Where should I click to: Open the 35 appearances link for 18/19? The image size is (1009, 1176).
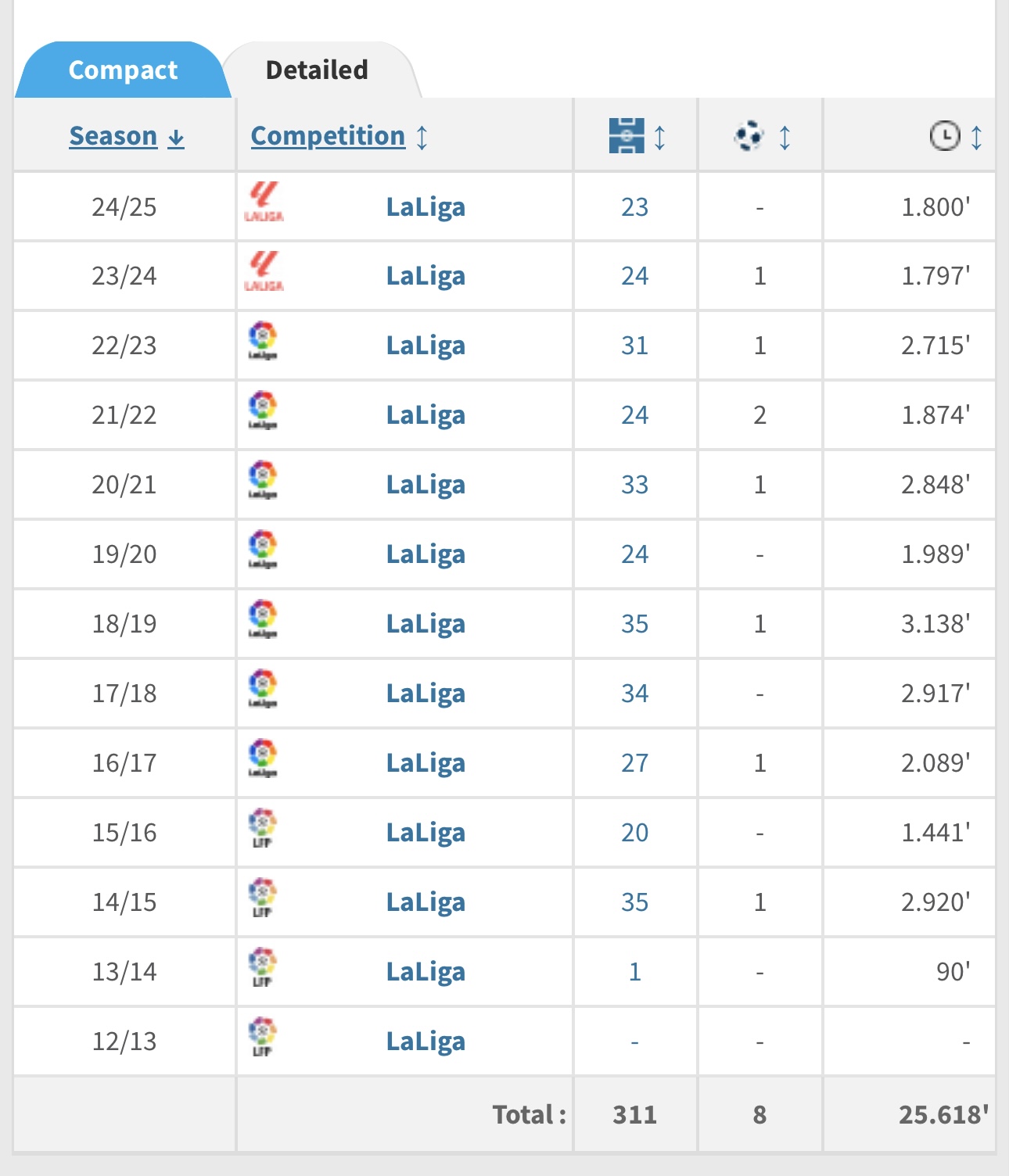pos(634,624)
